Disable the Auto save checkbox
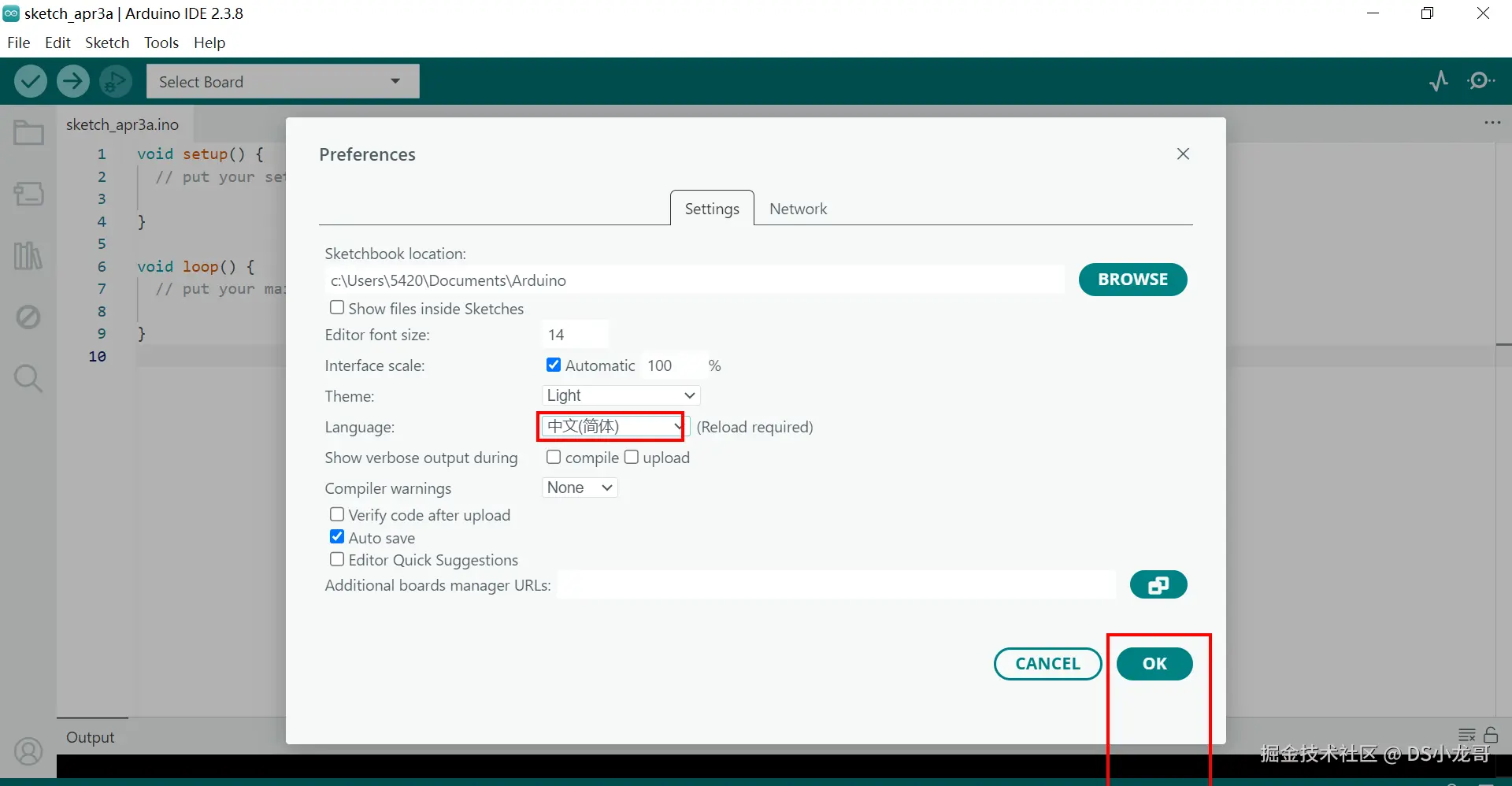Image resolution: width=1512 pixels, height=786 pixels. click(337, 537)
